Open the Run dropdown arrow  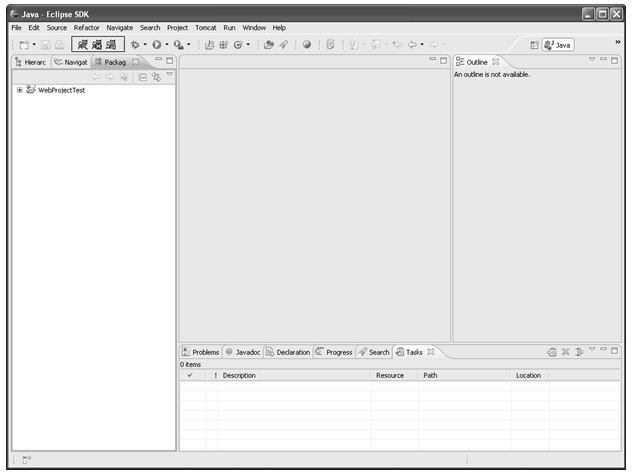166,45
